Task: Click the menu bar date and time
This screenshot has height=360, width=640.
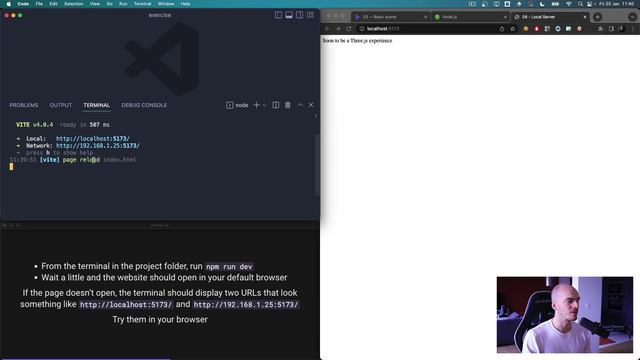Action: coord(616,4)
